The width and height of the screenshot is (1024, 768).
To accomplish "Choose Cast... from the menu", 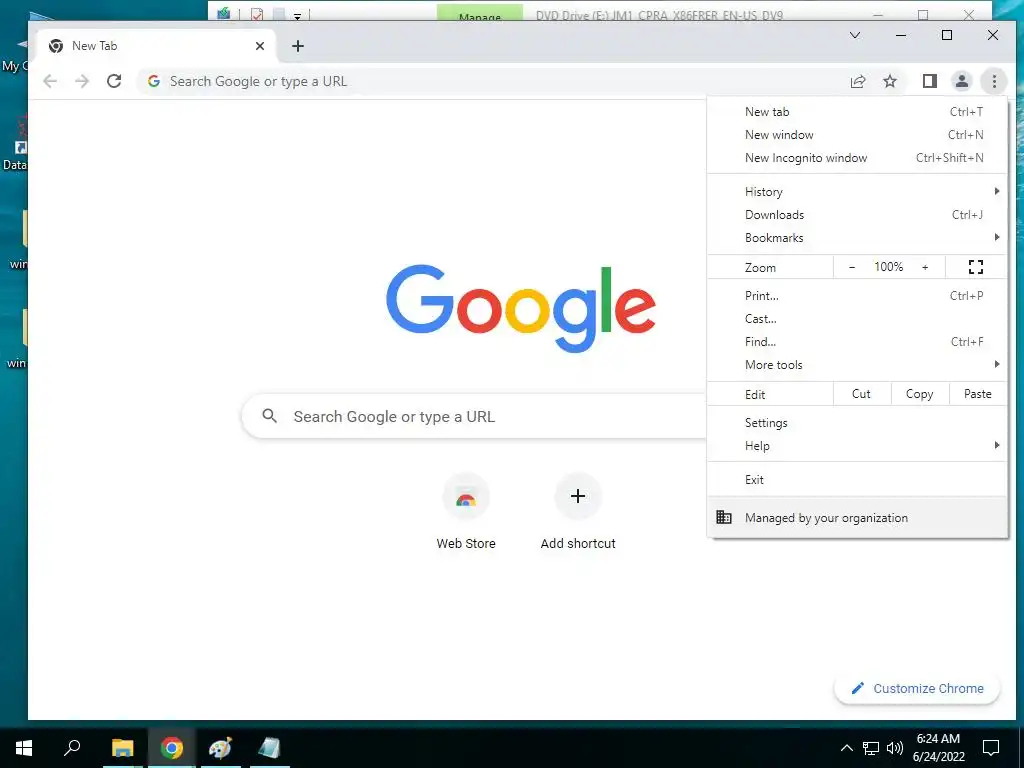I will click(x=857, y=319).
